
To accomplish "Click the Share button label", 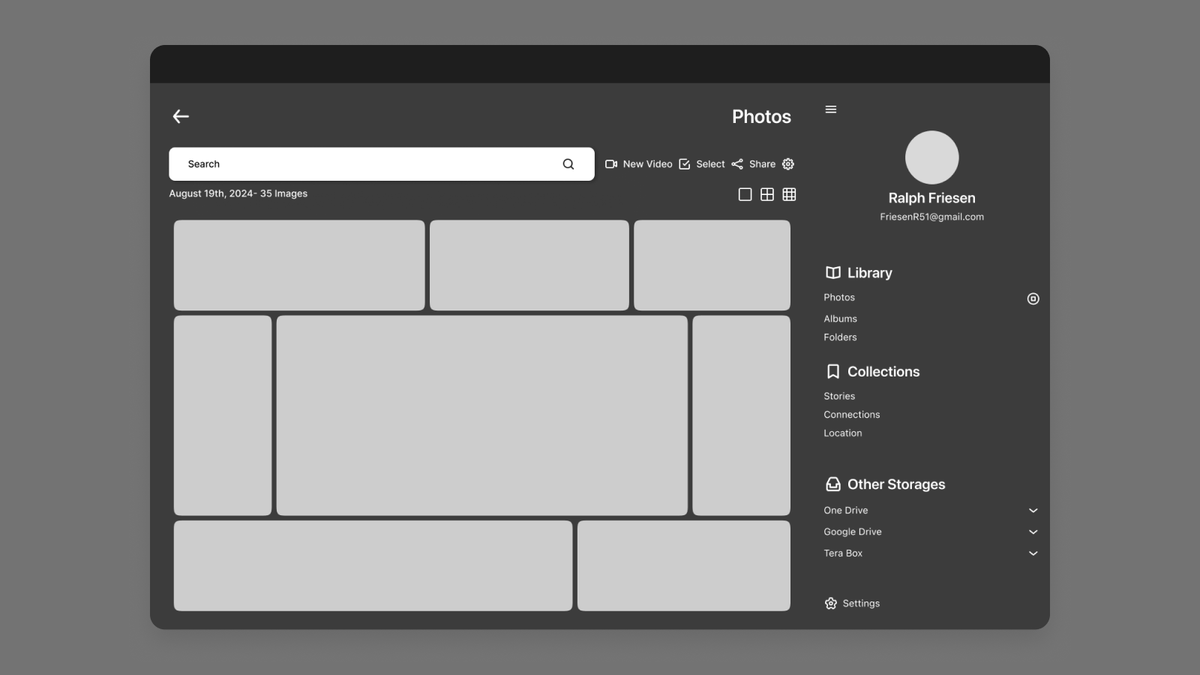I will pos(762,164).
